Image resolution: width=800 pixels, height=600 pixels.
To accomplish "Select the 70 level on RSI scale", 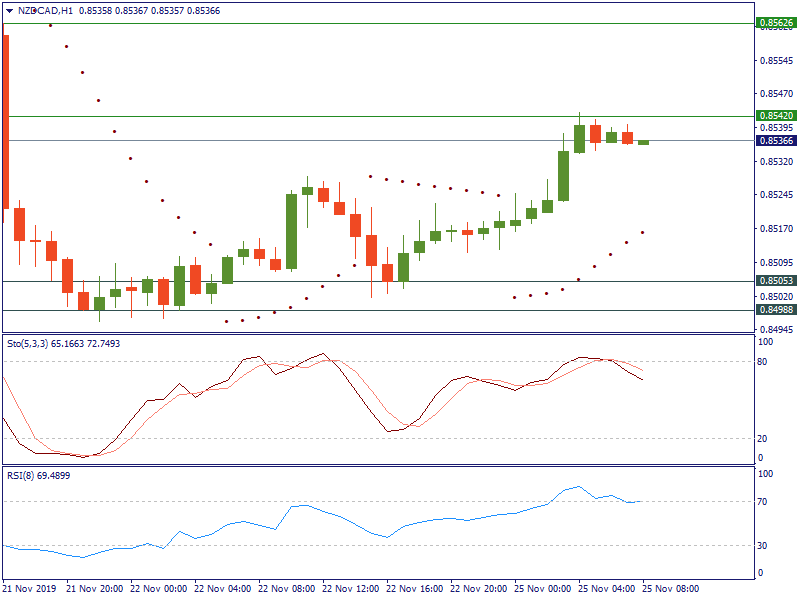I will (764, 501).
